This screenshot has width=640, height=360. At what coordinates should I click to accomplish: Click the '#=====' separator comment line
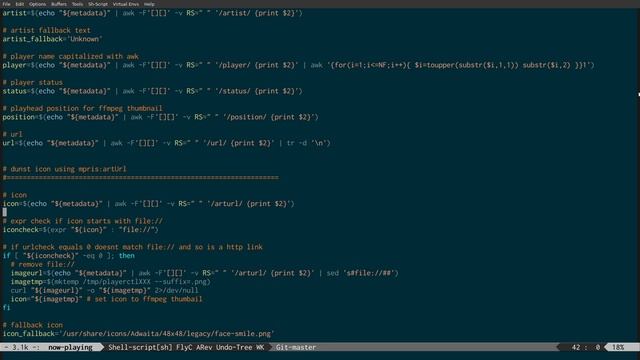(x=141, y=178)
